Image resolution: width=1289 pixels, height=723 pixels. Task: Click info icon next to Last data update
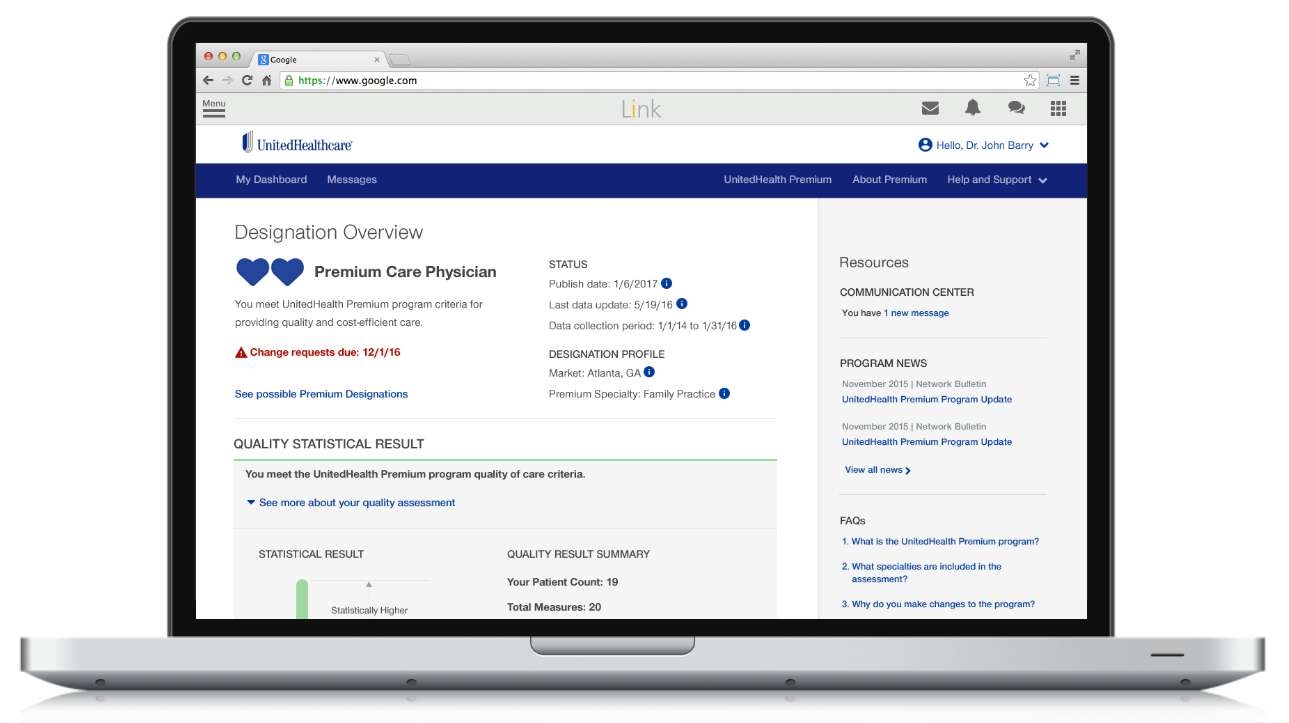click(x=682, y=304)
